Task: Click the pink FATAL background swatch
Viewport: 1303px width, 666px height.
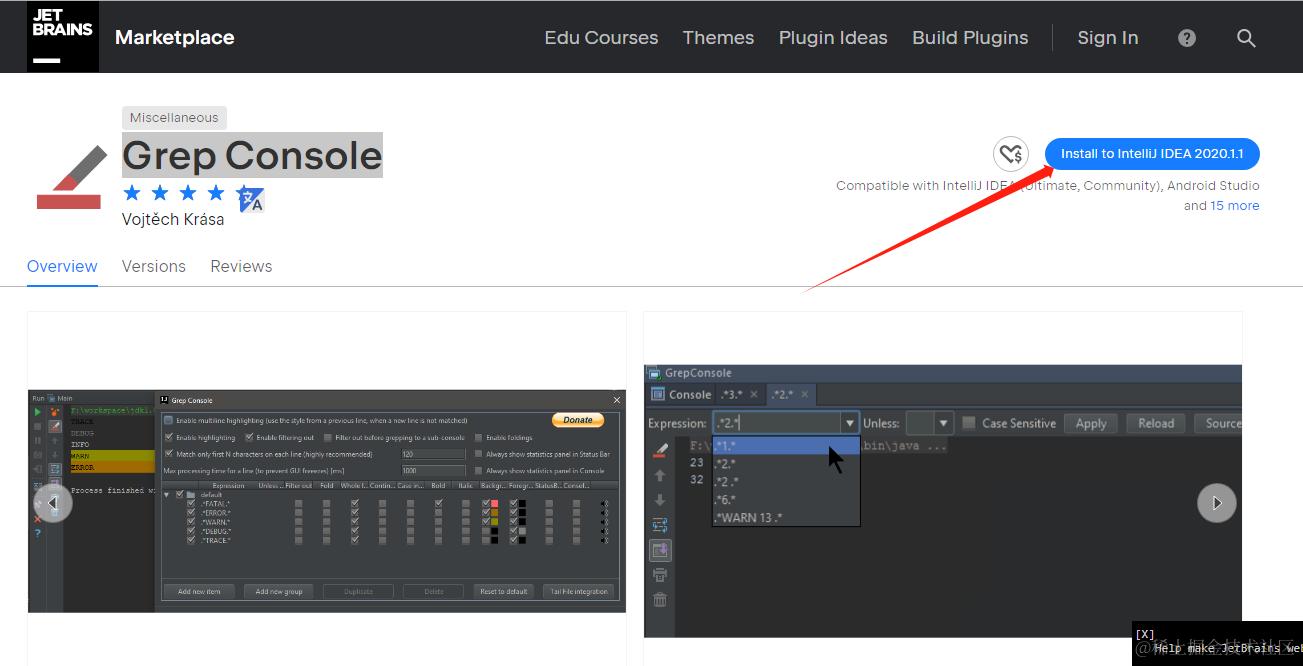Action: 494,504
